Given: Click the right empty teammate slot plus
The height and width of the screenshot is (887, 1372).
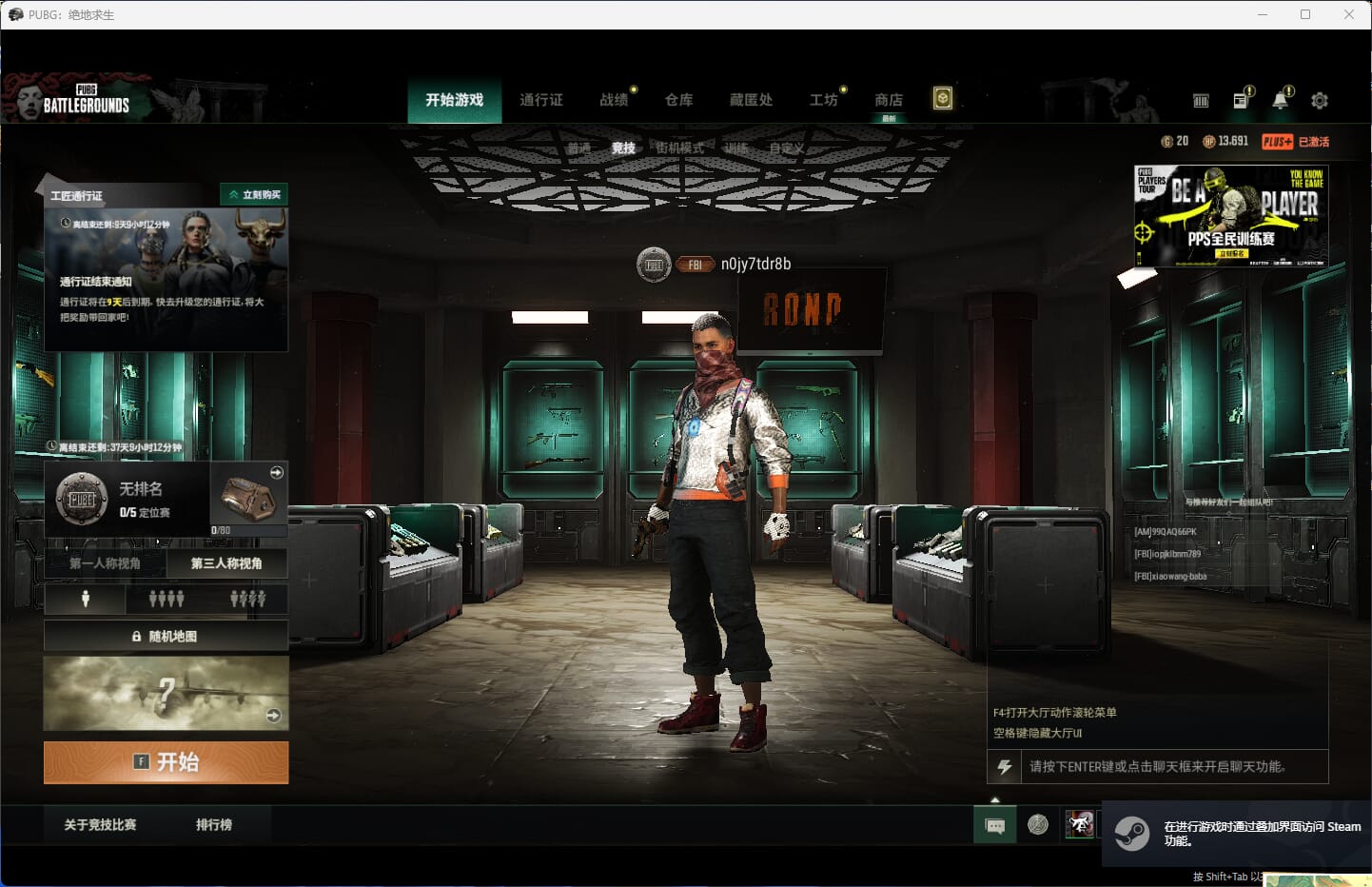Looking at the screenshot, I should coord(1045,585).
